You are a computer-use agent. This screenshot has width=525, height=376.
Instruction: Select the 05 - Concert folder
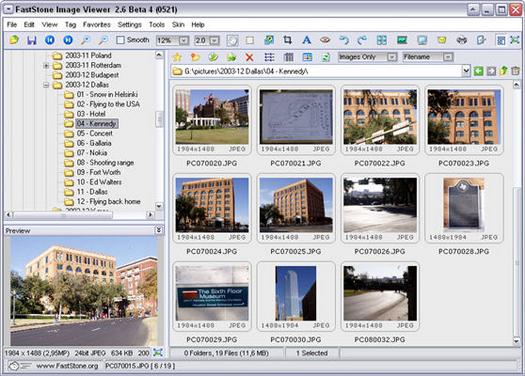click(x=94, y=134)
